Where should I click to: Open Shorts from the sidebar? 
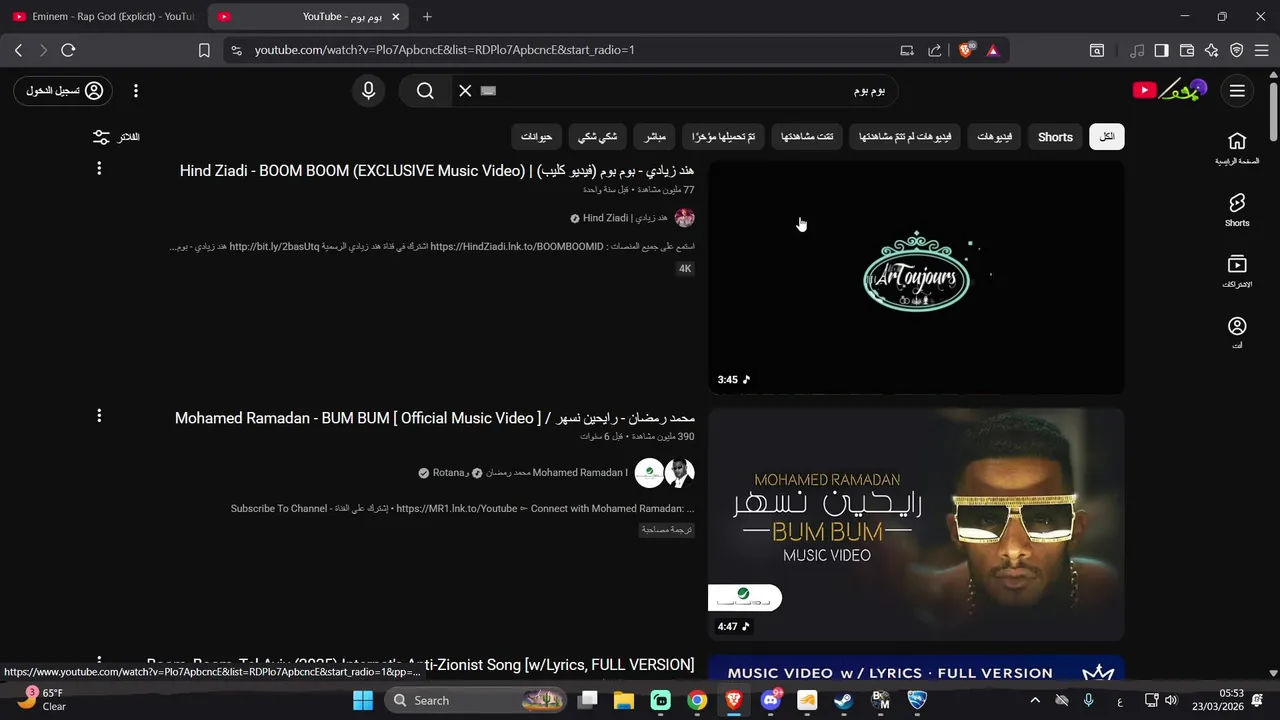coord(1237,210)
